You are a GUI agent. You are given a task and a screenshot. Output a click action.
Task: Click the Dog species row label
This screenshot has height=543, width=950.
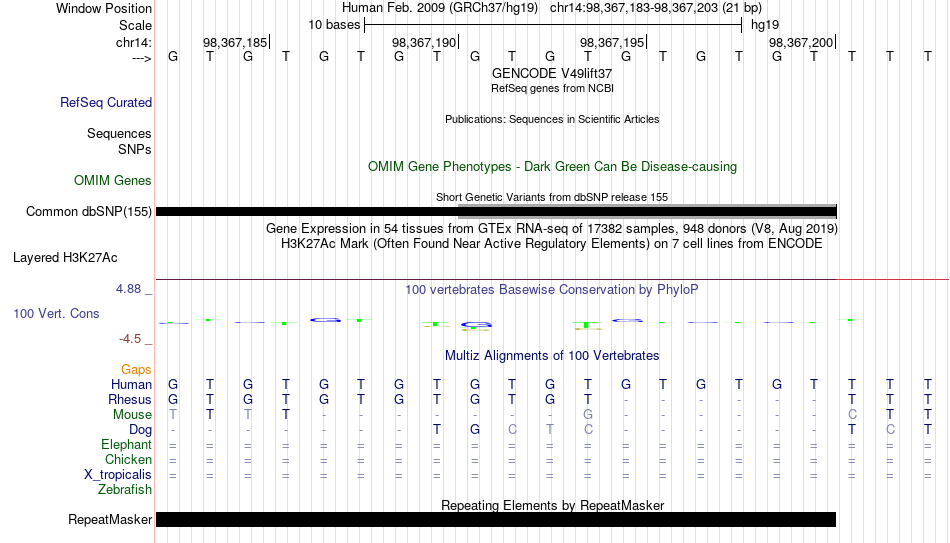pos(141,430)
